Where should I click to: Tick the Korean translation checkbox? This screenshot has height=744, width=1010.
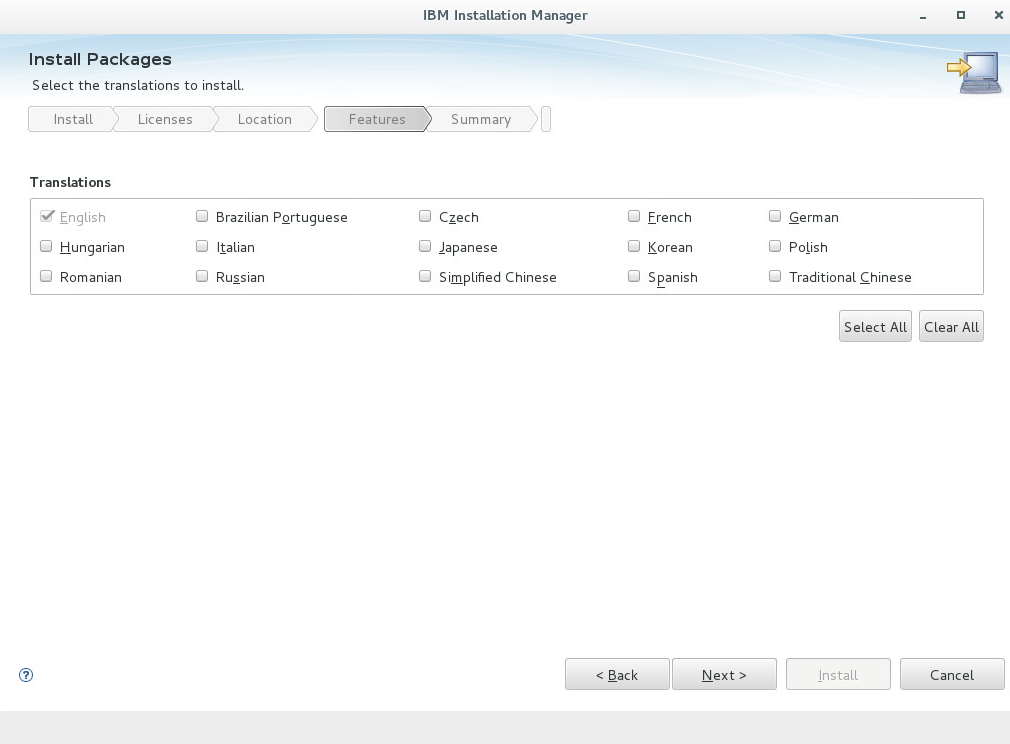634,247
